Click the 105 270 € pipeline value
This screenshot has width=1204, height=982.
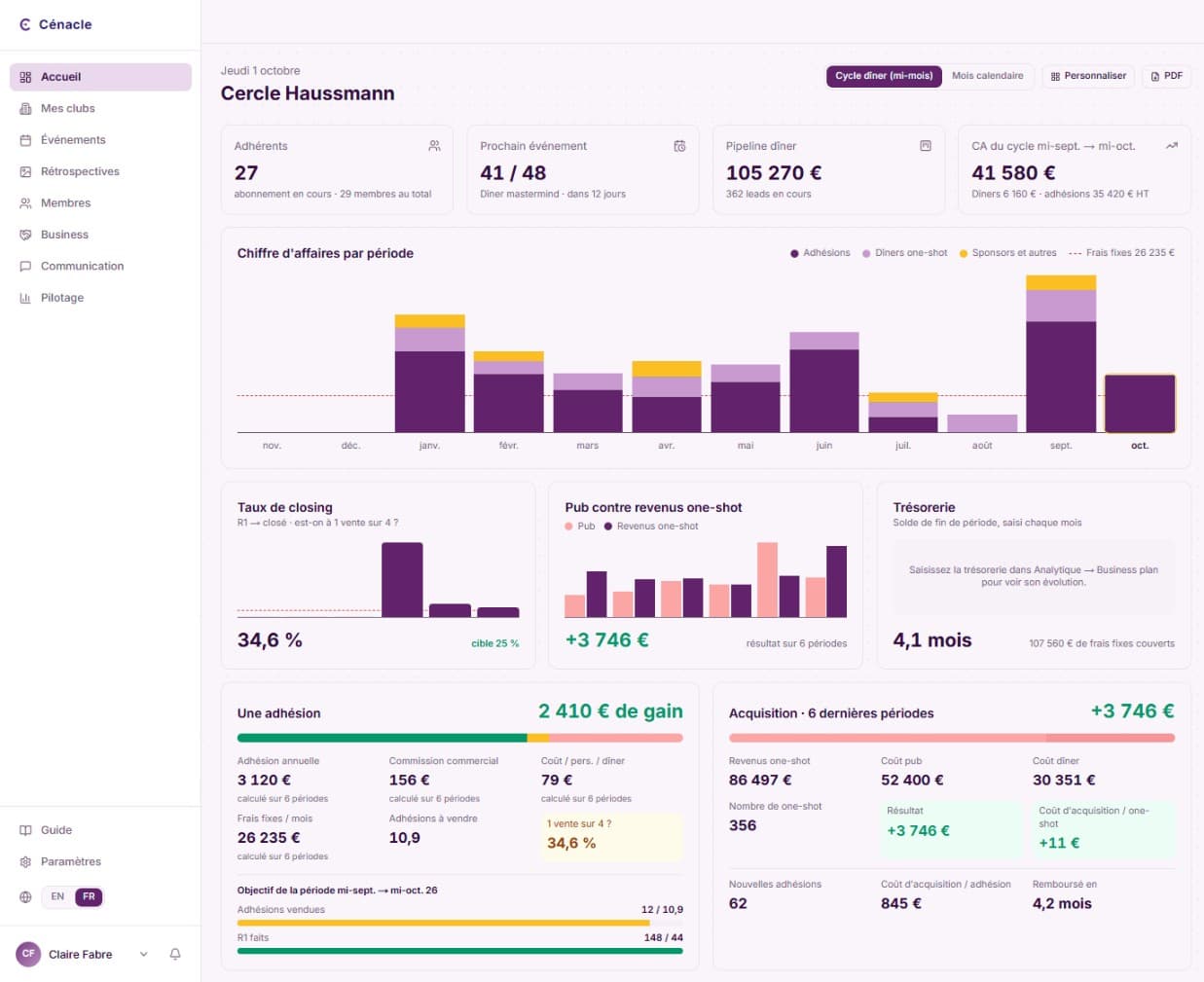click(x=774, y=173)
